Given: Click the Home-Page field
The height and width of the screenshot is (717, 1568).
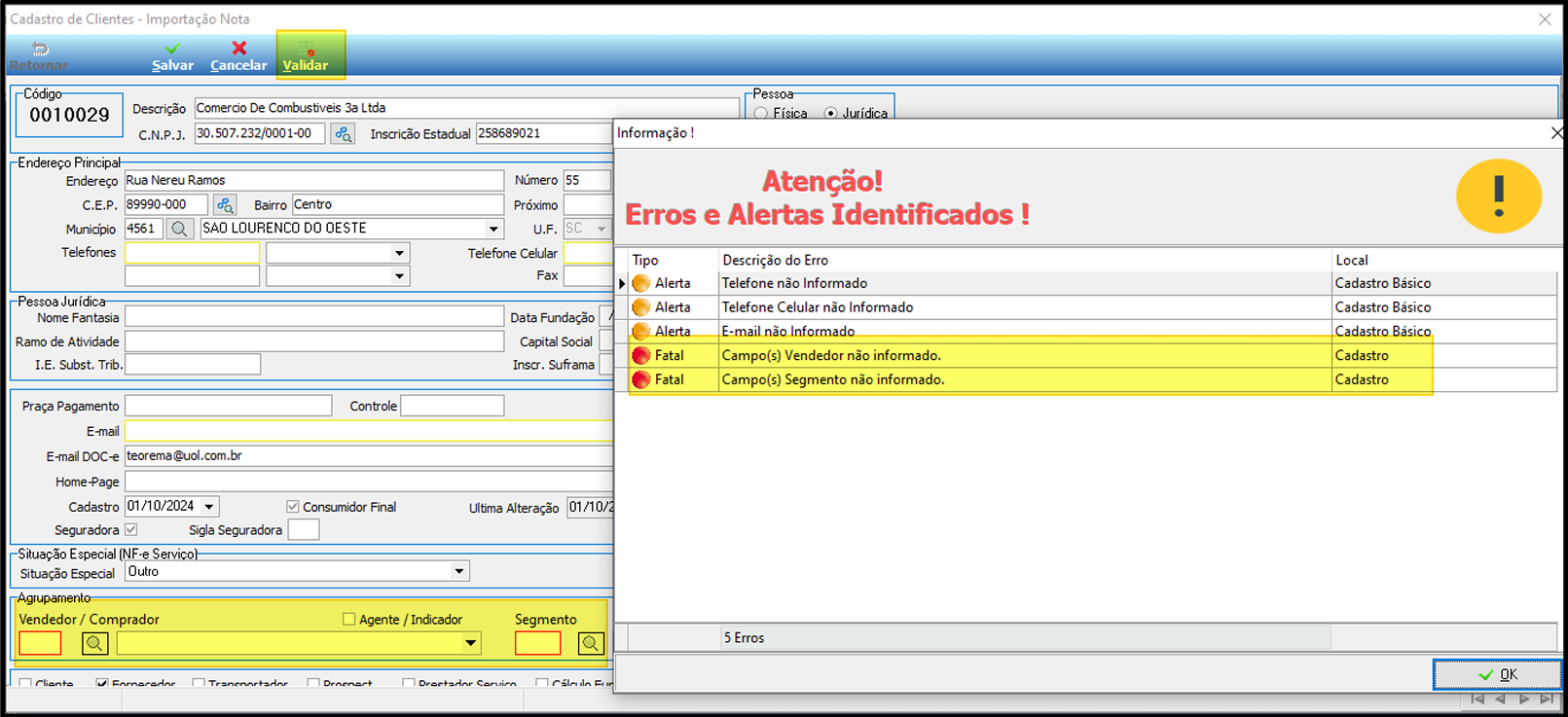Looking at the screenshot, I should coord(369,482).
